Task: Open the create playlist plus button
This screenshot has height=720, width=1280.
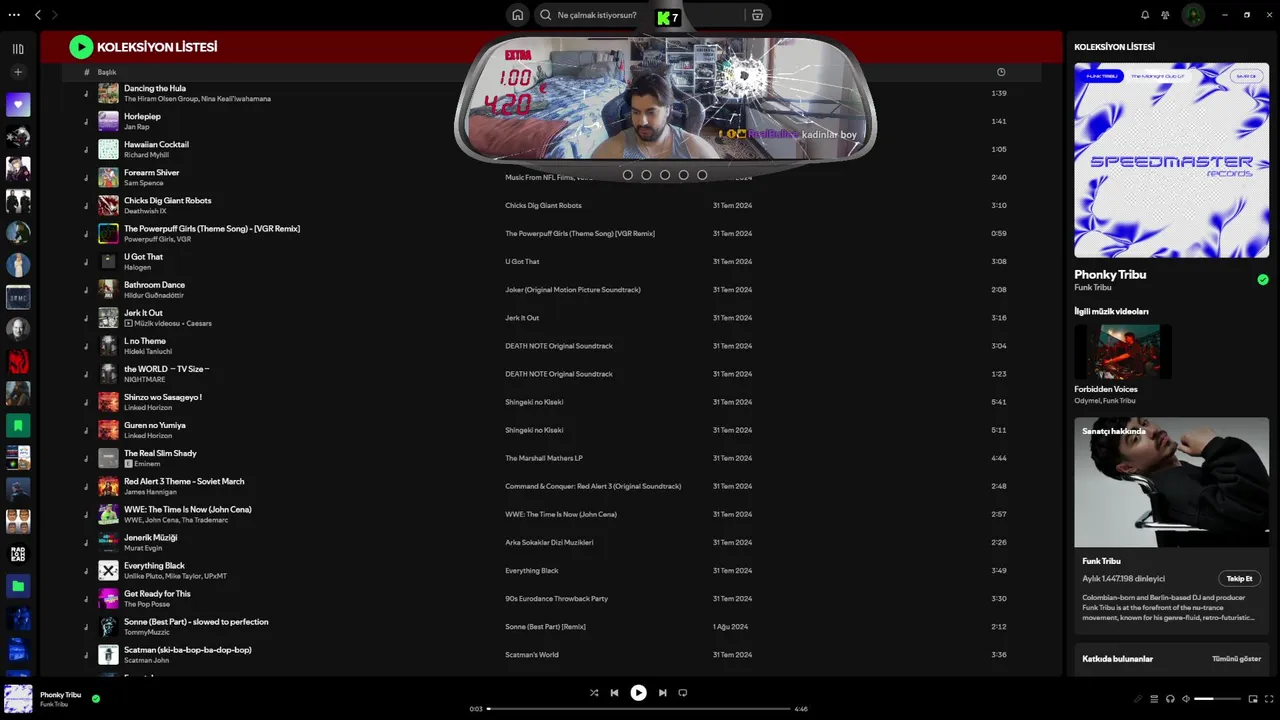Action: pyautogui.click(x=18, y=72)
